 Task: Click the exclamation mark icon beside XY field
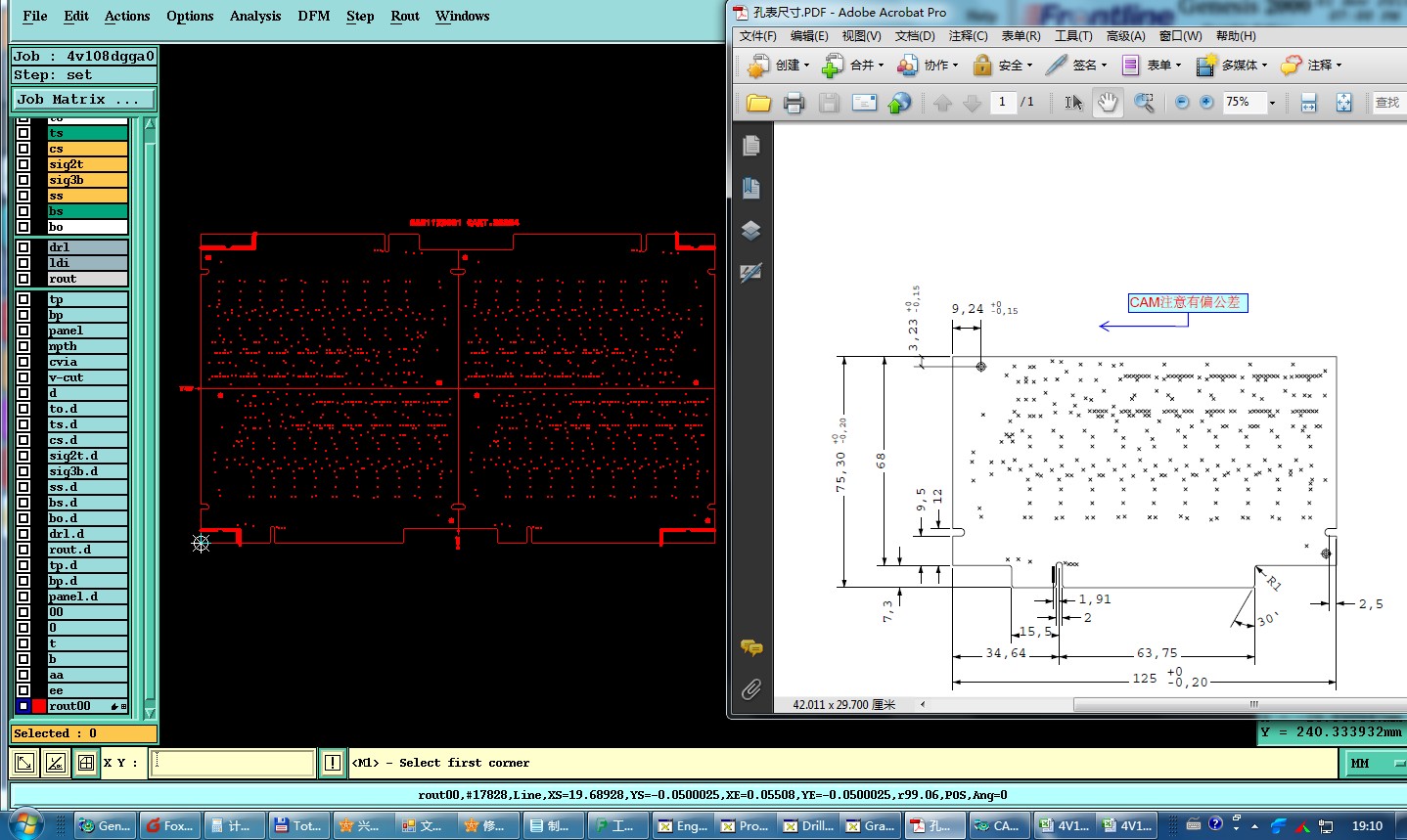click(333, 763)
